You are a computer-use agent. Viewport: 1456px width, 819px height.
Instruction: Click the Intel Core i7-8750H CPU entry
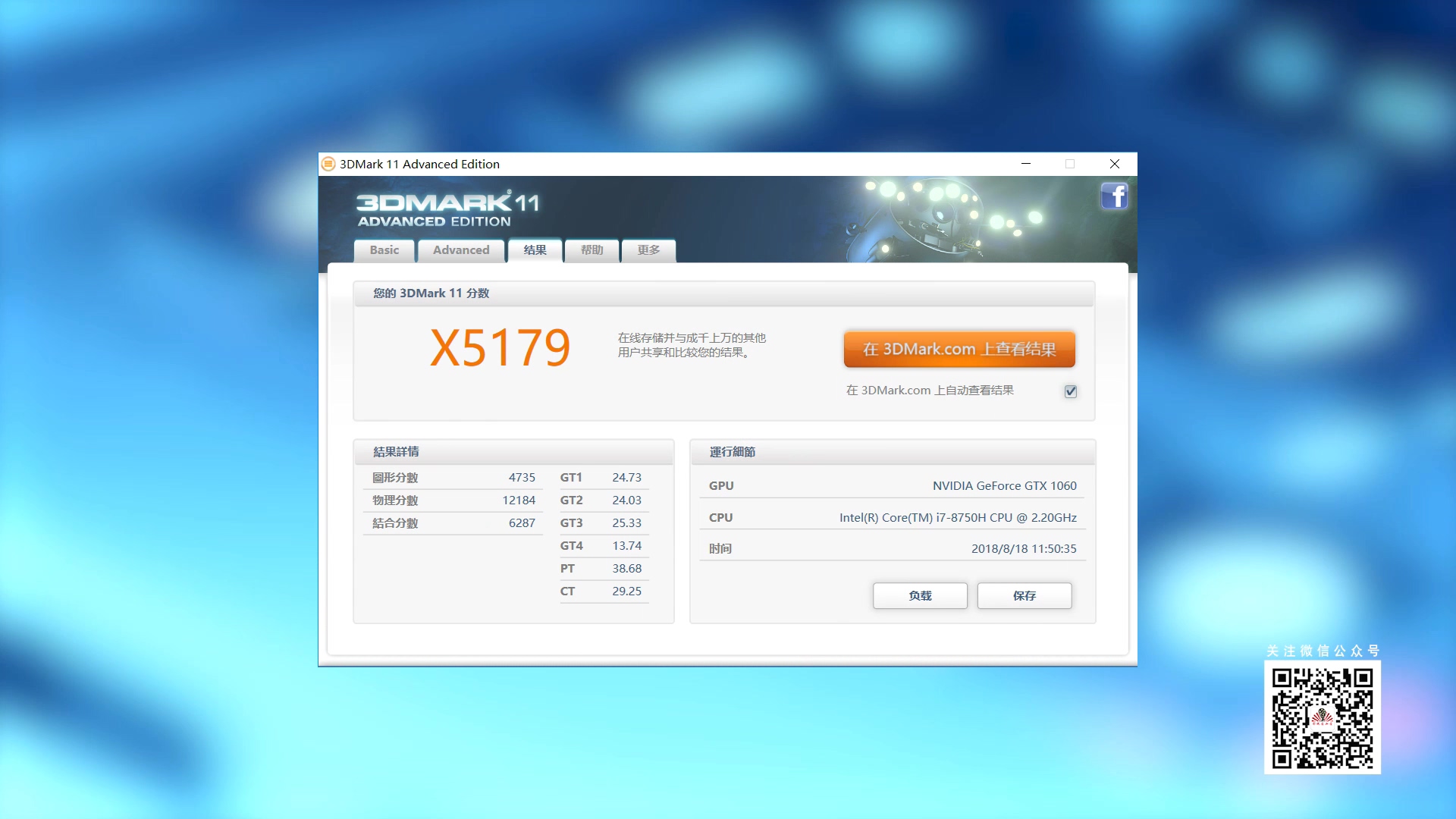957,518
